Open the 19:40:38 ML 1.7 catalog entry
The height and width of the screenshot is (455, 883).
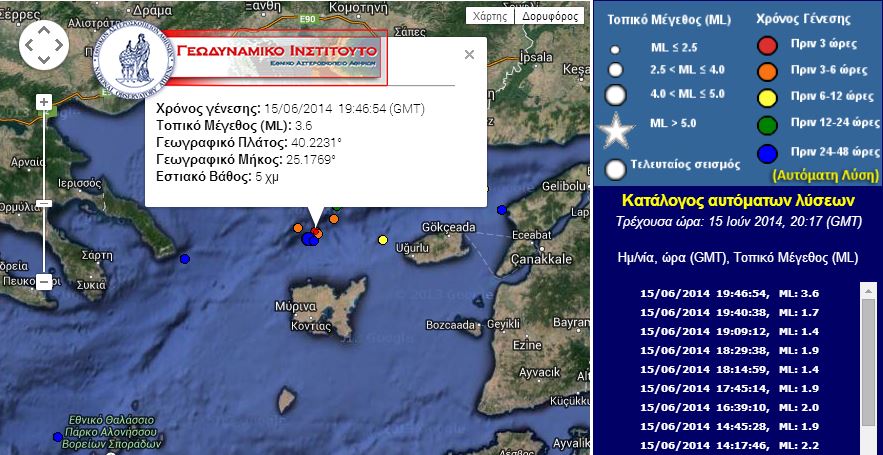click(x=729, y=313)
